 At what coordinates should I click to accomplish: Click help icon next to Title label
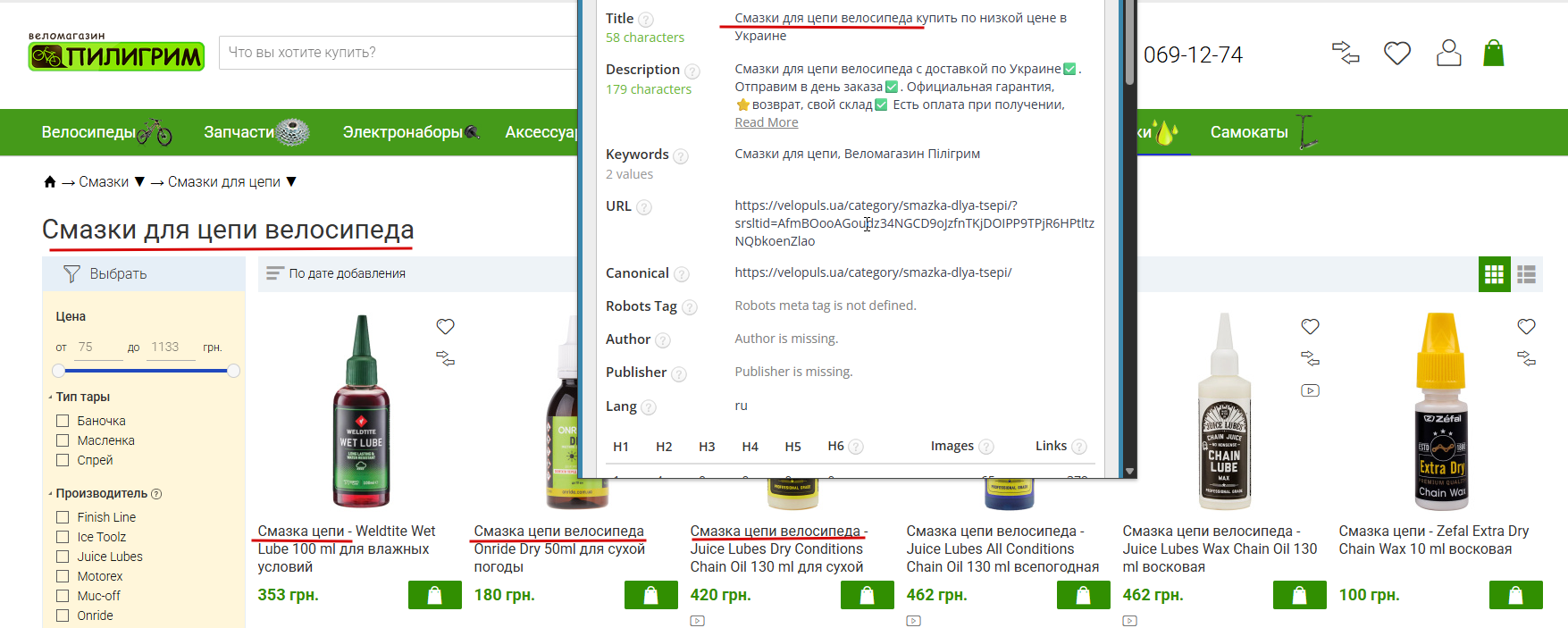(x=646, y=20)
